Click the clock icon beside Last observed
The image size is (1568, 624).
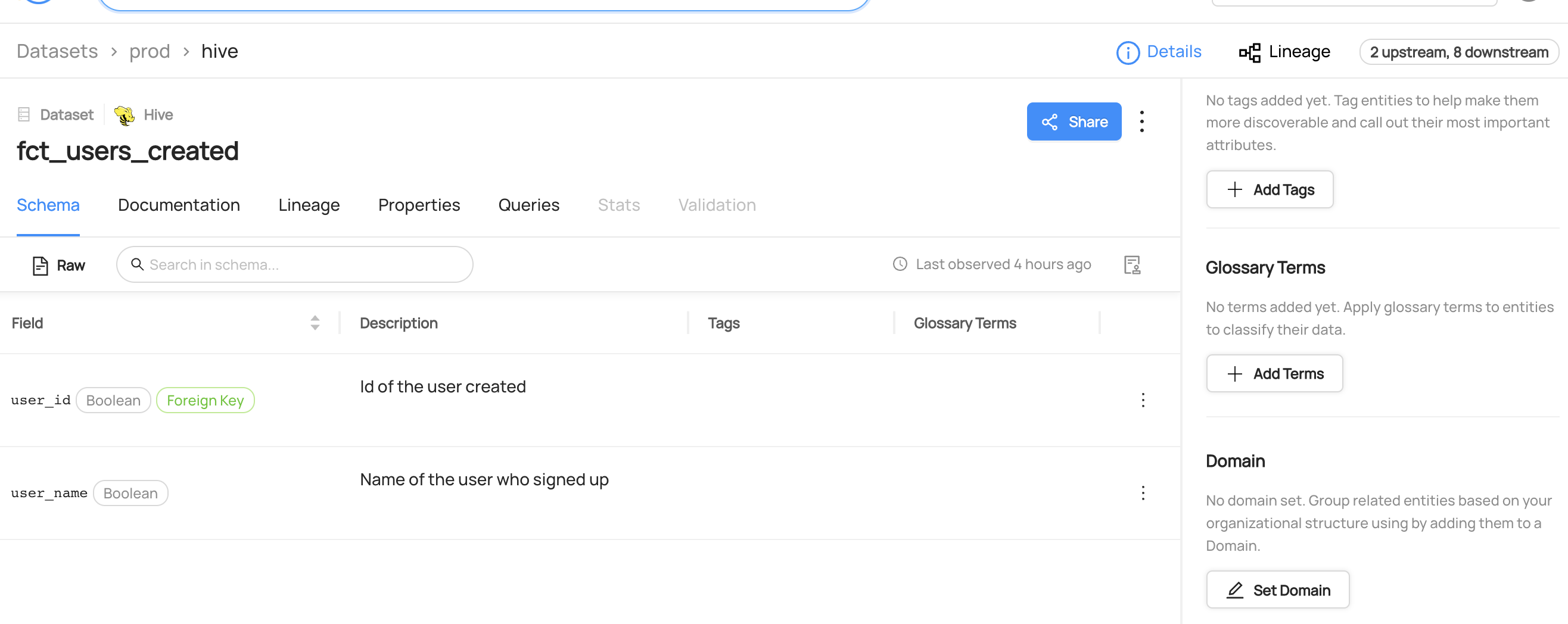coord(900,264)
